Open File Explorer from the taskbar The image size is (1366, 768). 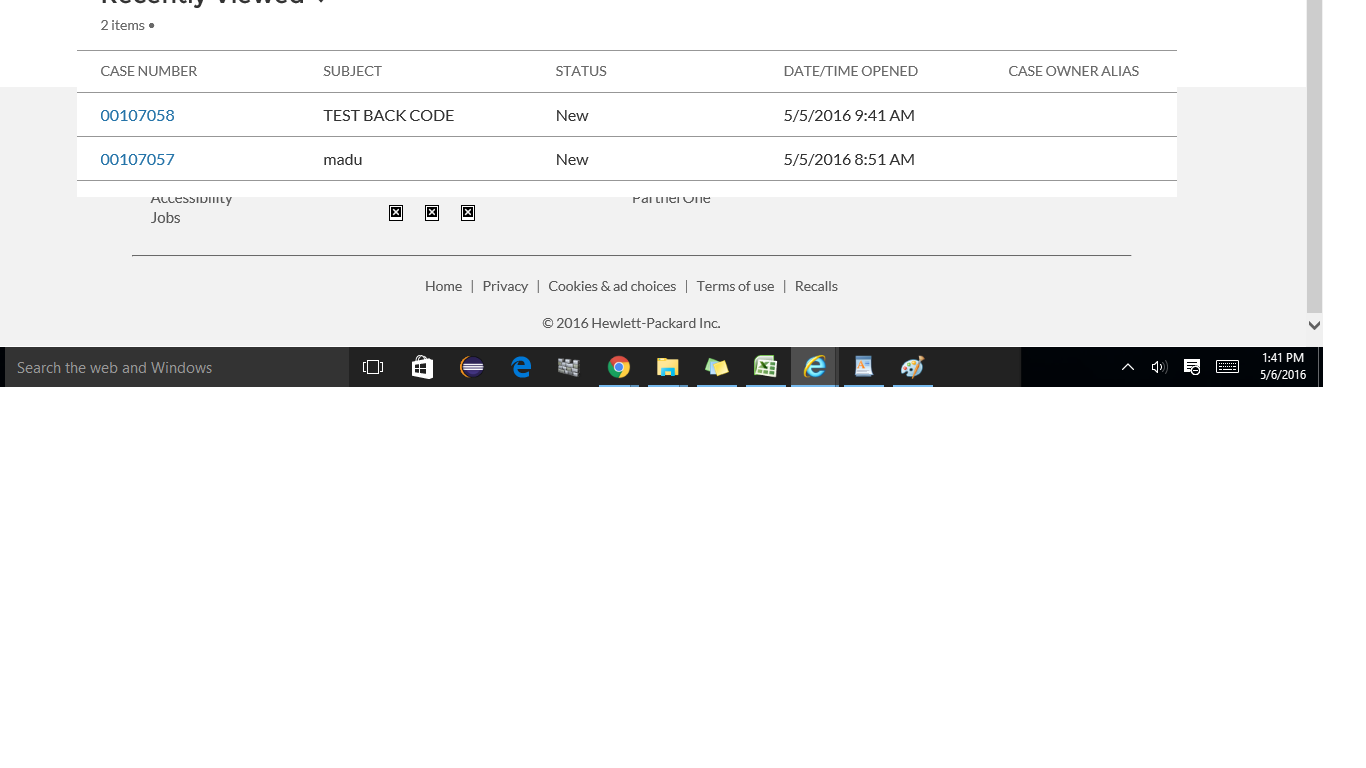coord(667,367)
